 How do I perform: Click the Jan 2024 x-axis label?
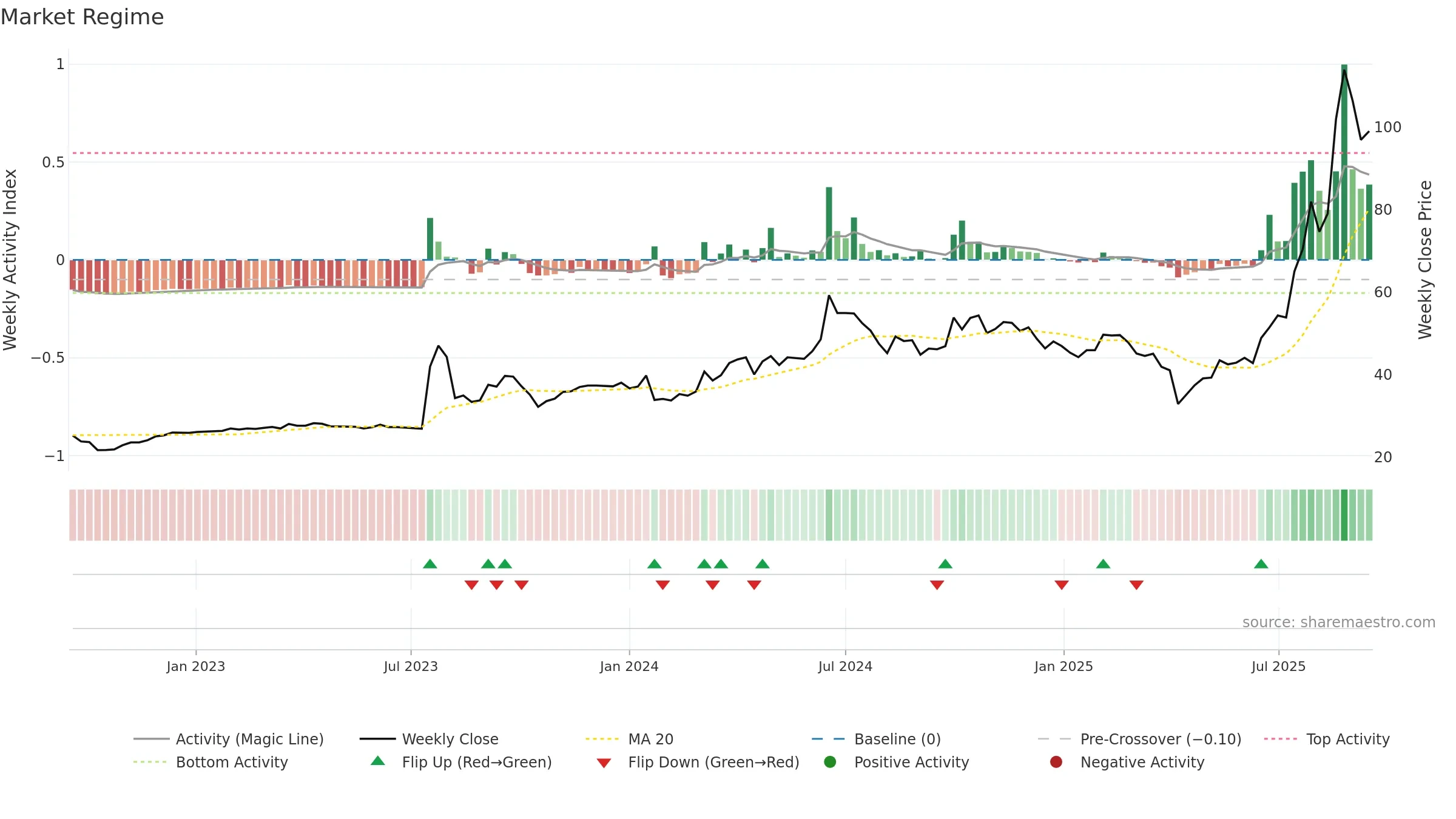click(629, 666)
